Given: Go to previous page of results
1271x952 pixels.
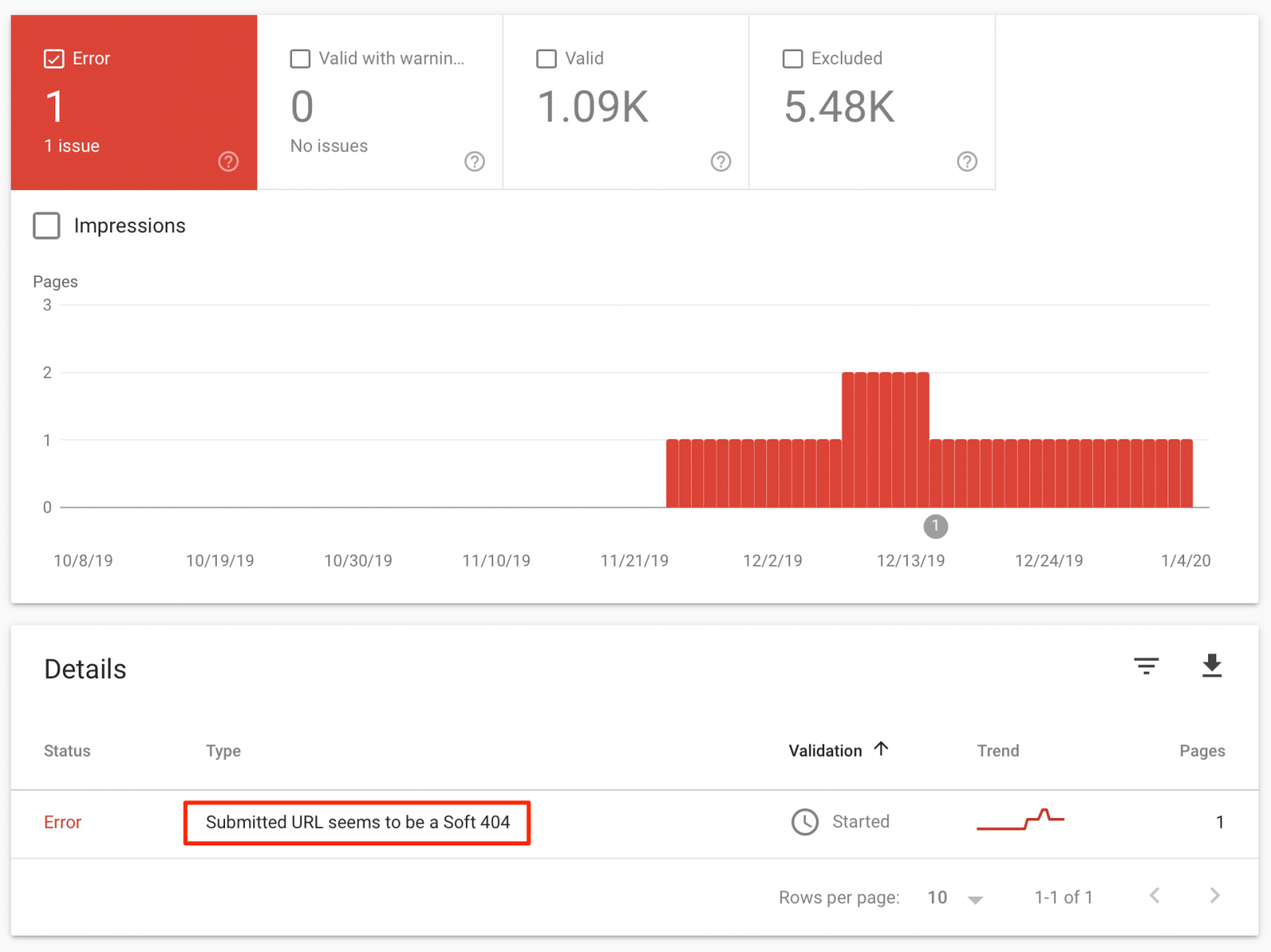Looking at the screenshot, I should tap(1154, 896).
